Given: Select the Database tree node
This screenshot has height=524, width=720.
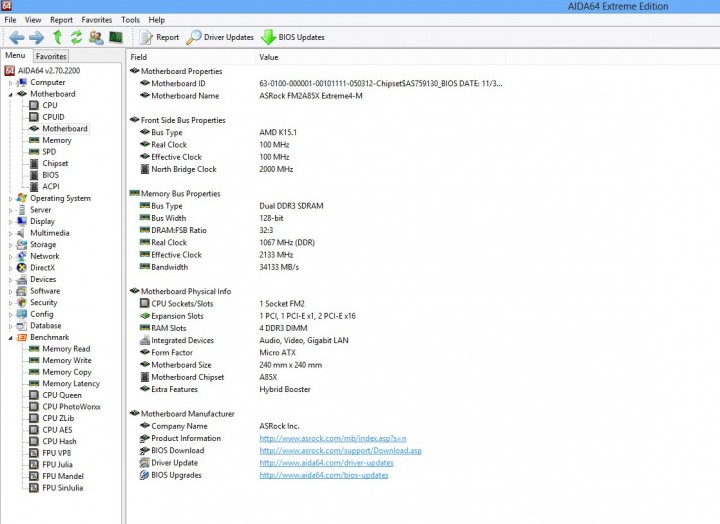Looking at the screenshot, I should (45, 326).
